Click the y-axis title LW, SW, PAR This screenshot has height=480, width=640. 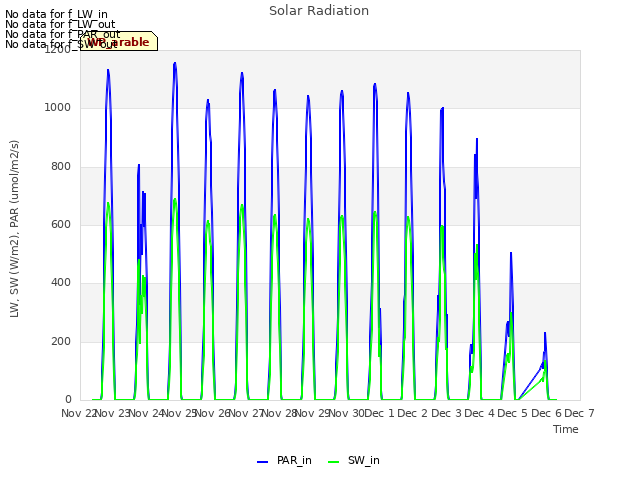tap(15, 229)
